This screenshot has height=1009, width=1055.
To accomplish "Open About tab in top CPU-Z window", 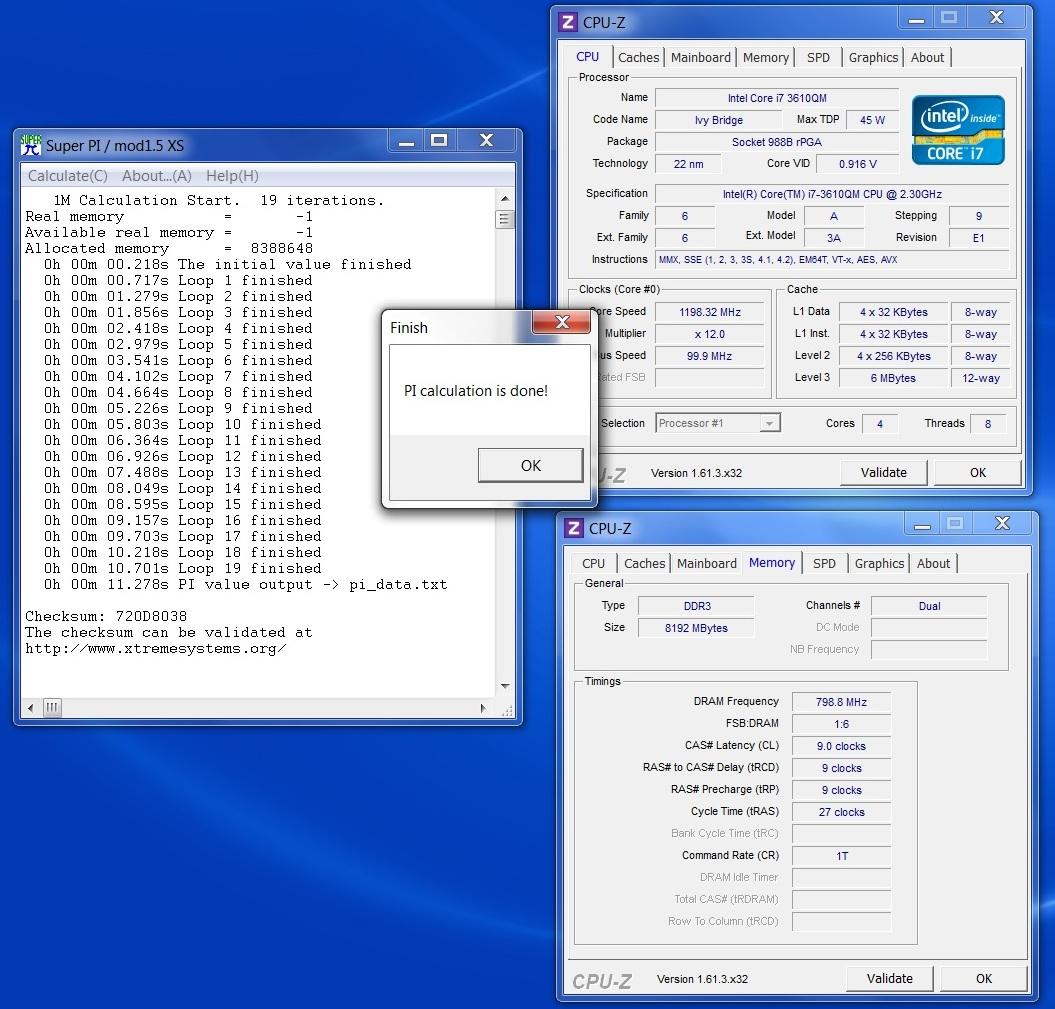I will pos(927,57).
